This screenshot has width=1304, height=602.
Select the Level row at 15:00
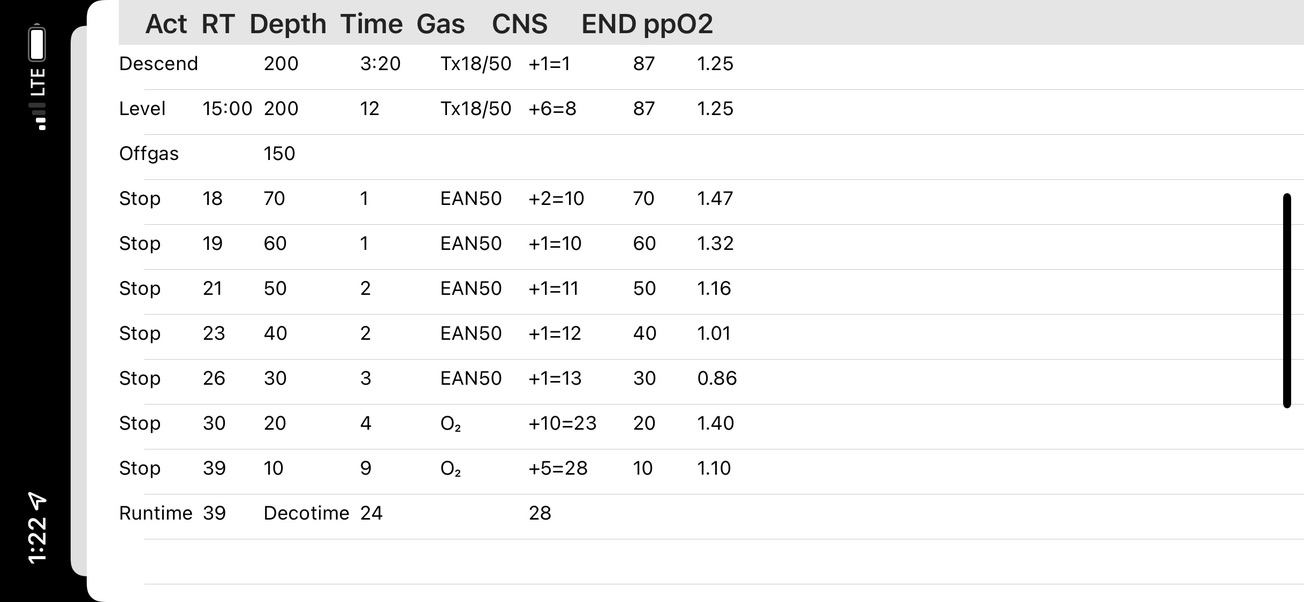[x=711, y=109]
